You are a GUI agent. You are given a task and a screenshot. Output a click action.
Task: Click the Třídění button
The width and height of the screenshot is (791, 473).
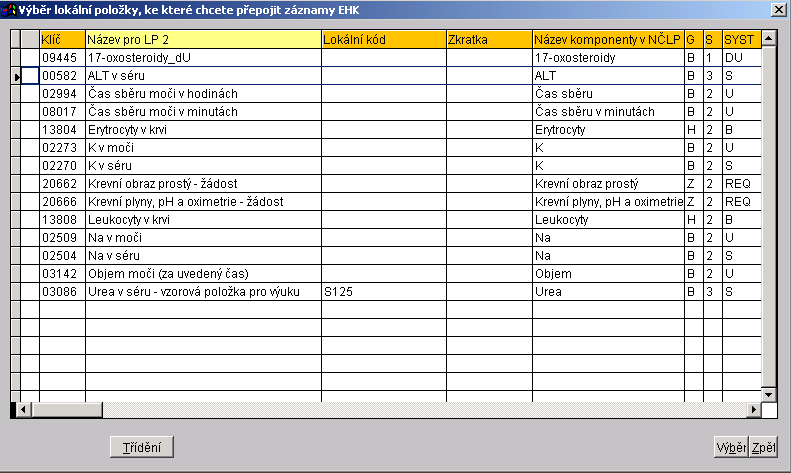(141, 447)
